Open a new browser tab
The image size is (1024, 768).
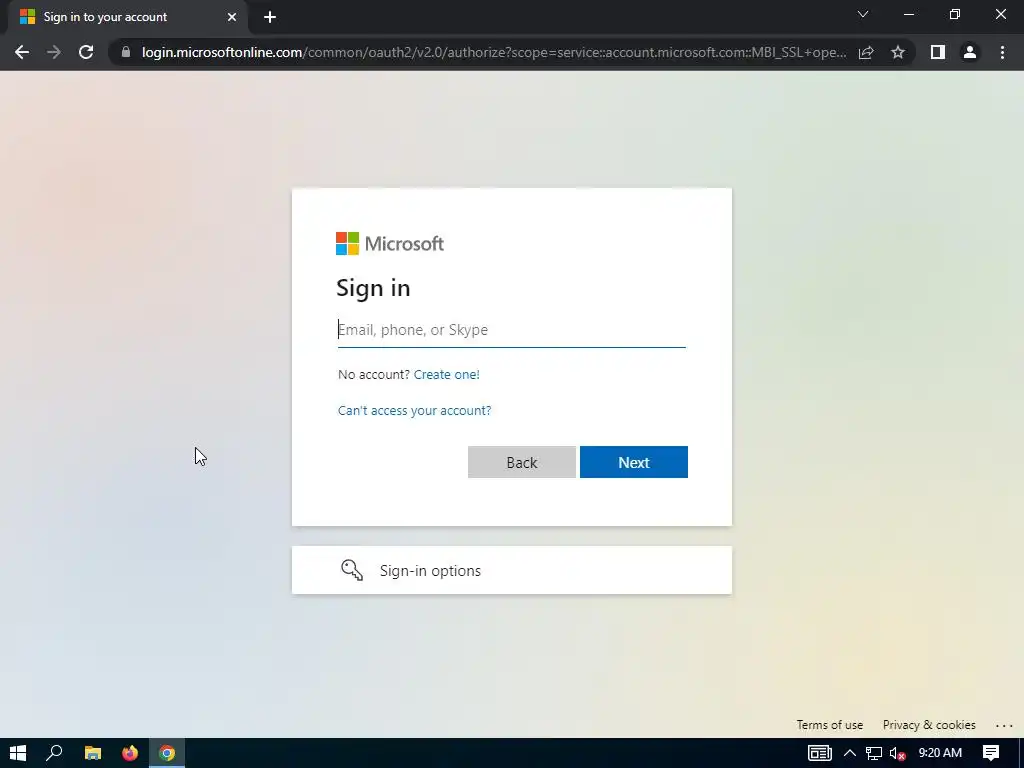click(270, 17)
